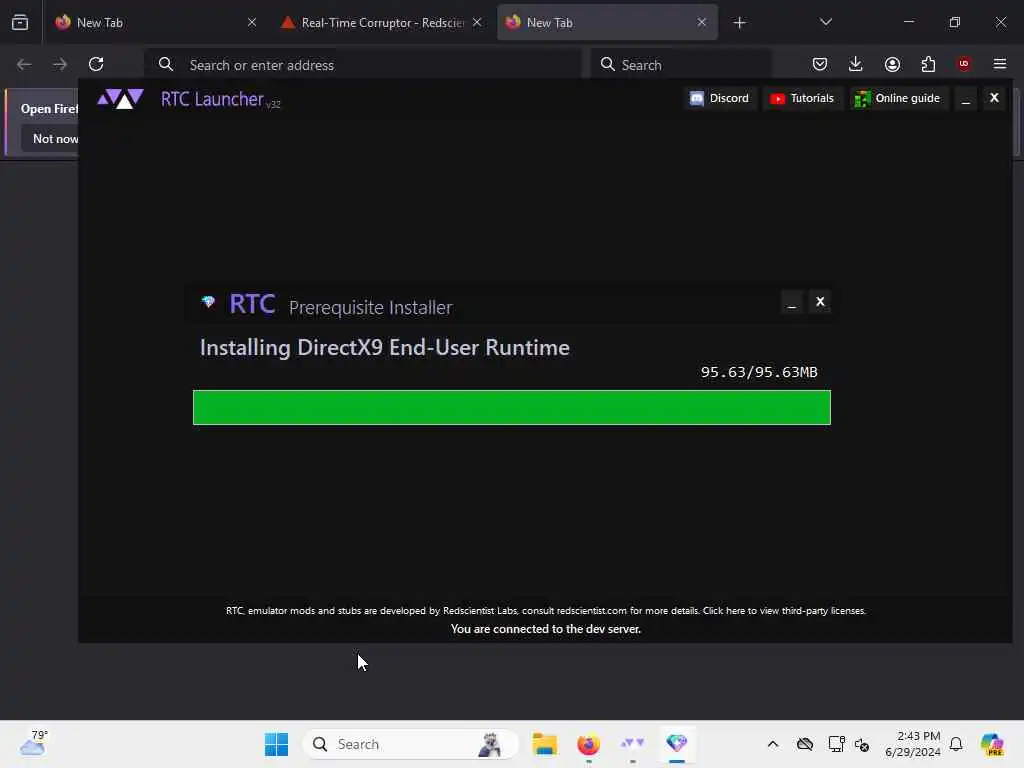
Task: Show hidden system tray icons chevron
Action: pos(773,744)
